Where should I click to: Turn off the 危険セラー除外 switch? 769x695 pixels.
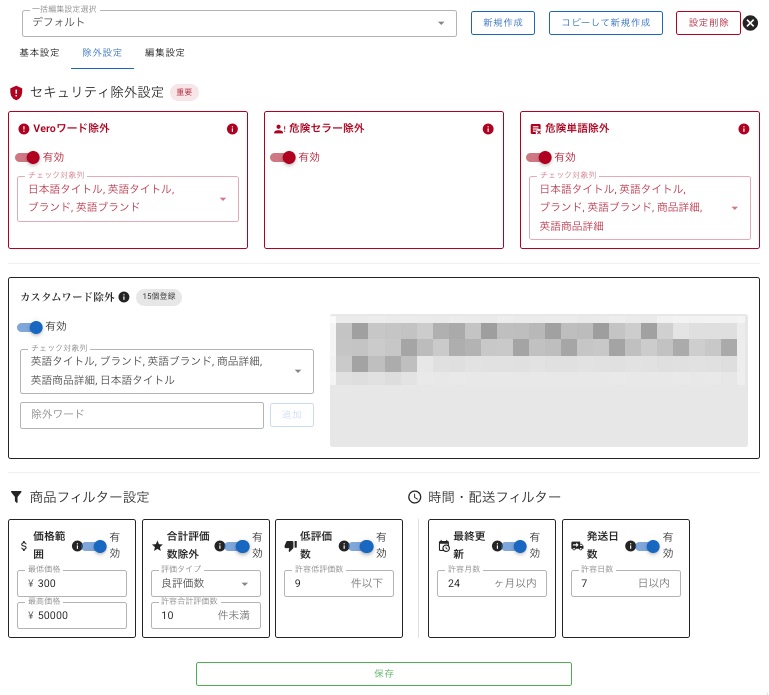point(285,157)
